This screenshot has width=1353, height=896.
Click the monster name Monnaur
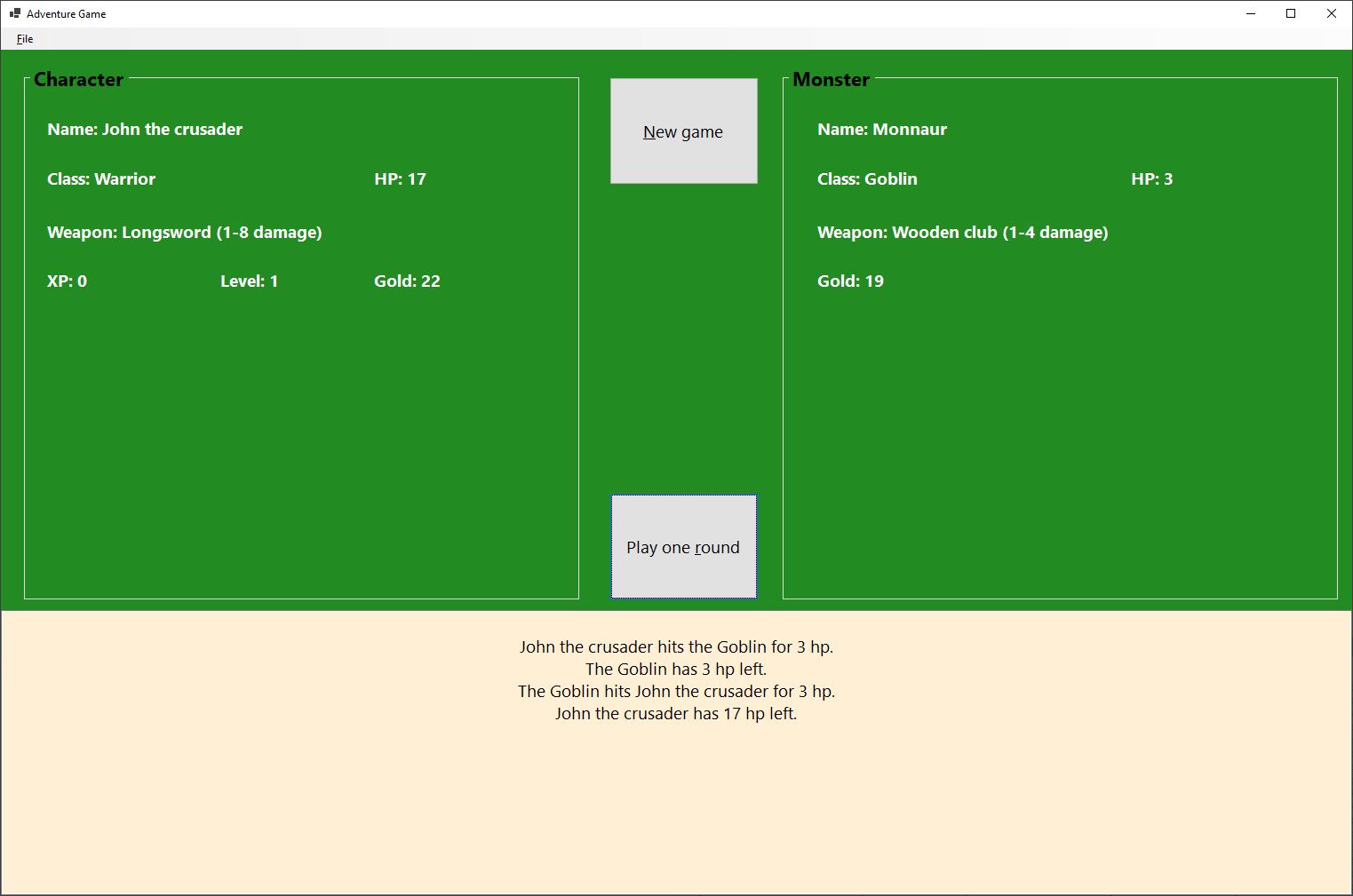click(x=881, y=129)
